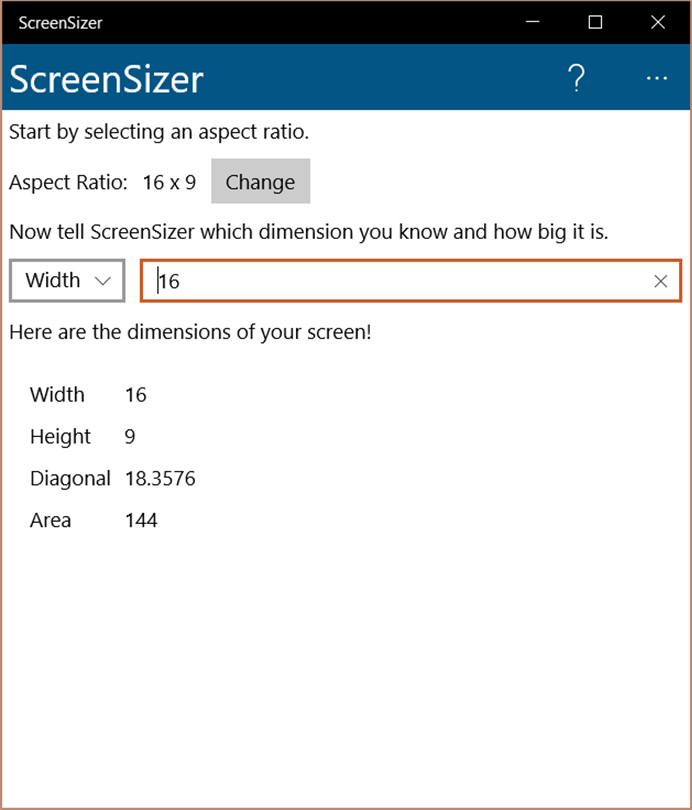
Task: Click the ScreenSizer app header title
Action: pos(107,78)
